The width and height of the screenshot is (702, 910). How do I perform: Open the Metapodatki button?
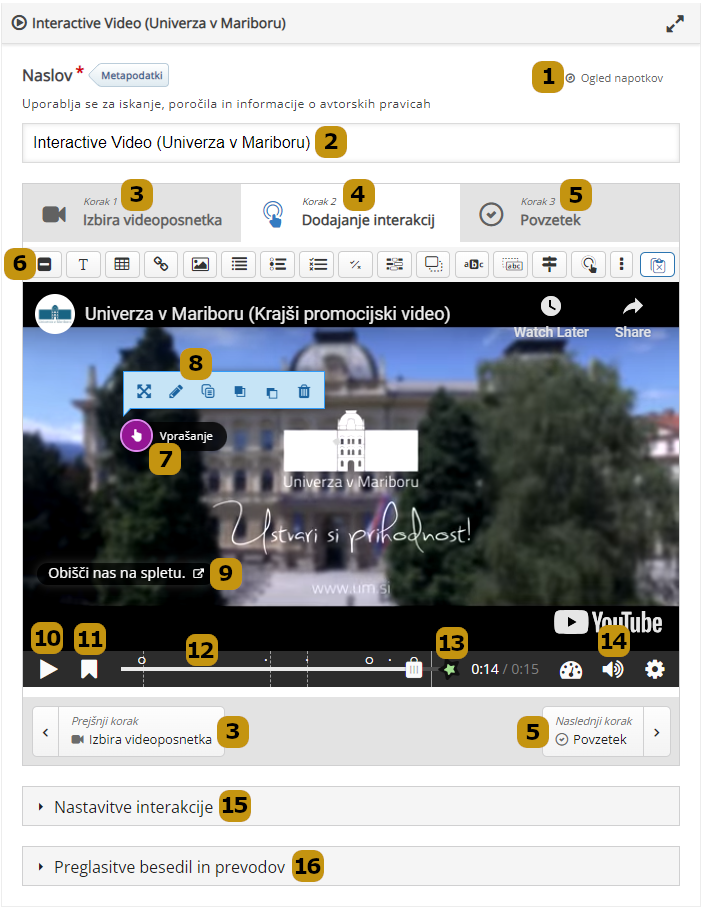coord(129,75)
